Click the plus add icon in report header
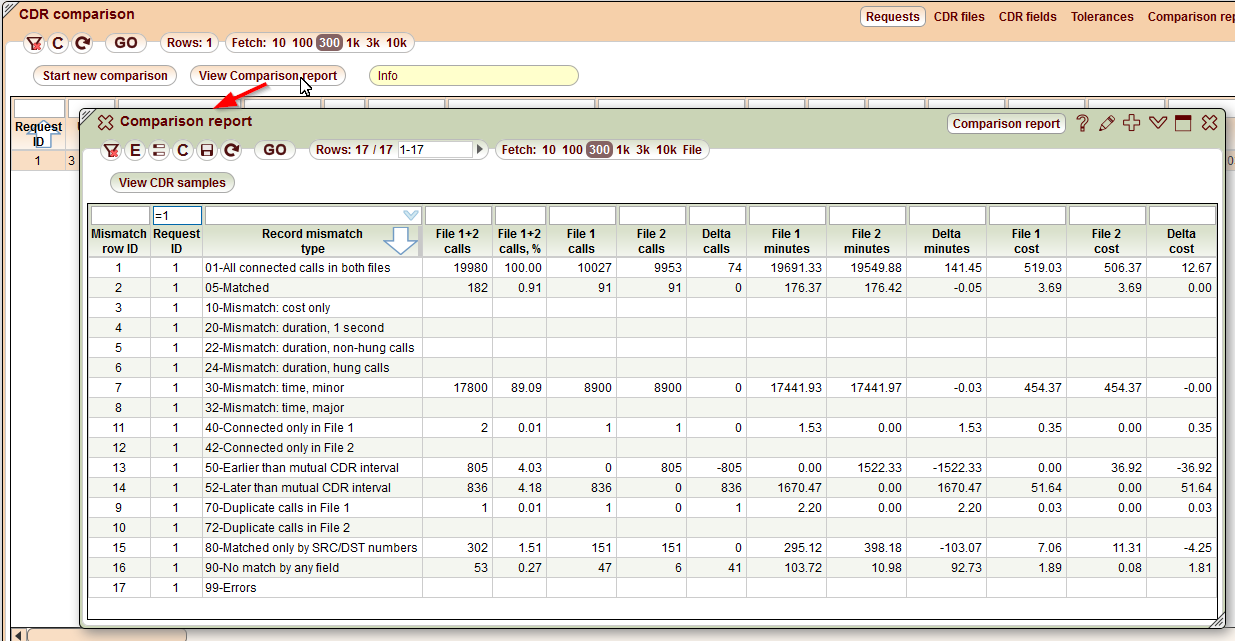Screen dimensions: 1235x641 click(1132, 123)
